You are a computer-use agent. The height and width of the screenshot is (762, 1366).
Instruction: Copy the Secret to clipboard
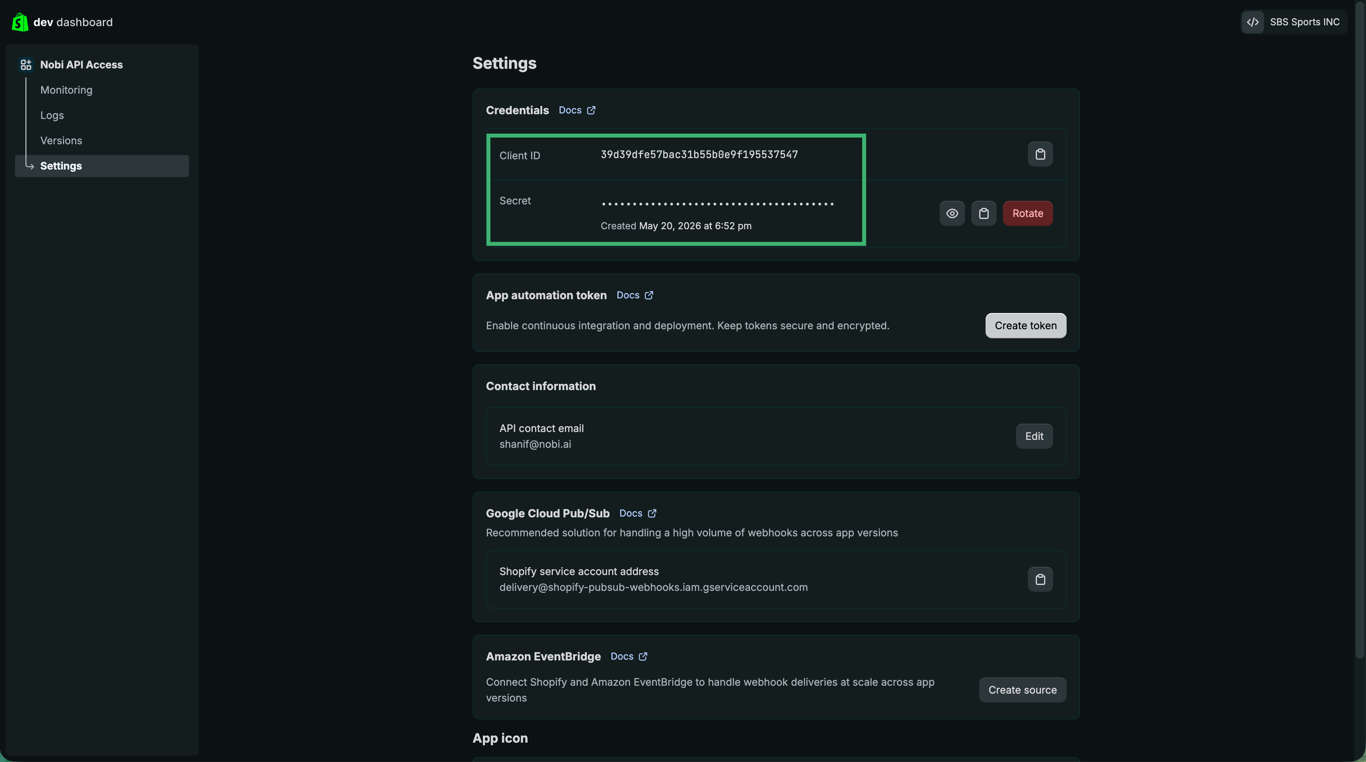[984, 213]
